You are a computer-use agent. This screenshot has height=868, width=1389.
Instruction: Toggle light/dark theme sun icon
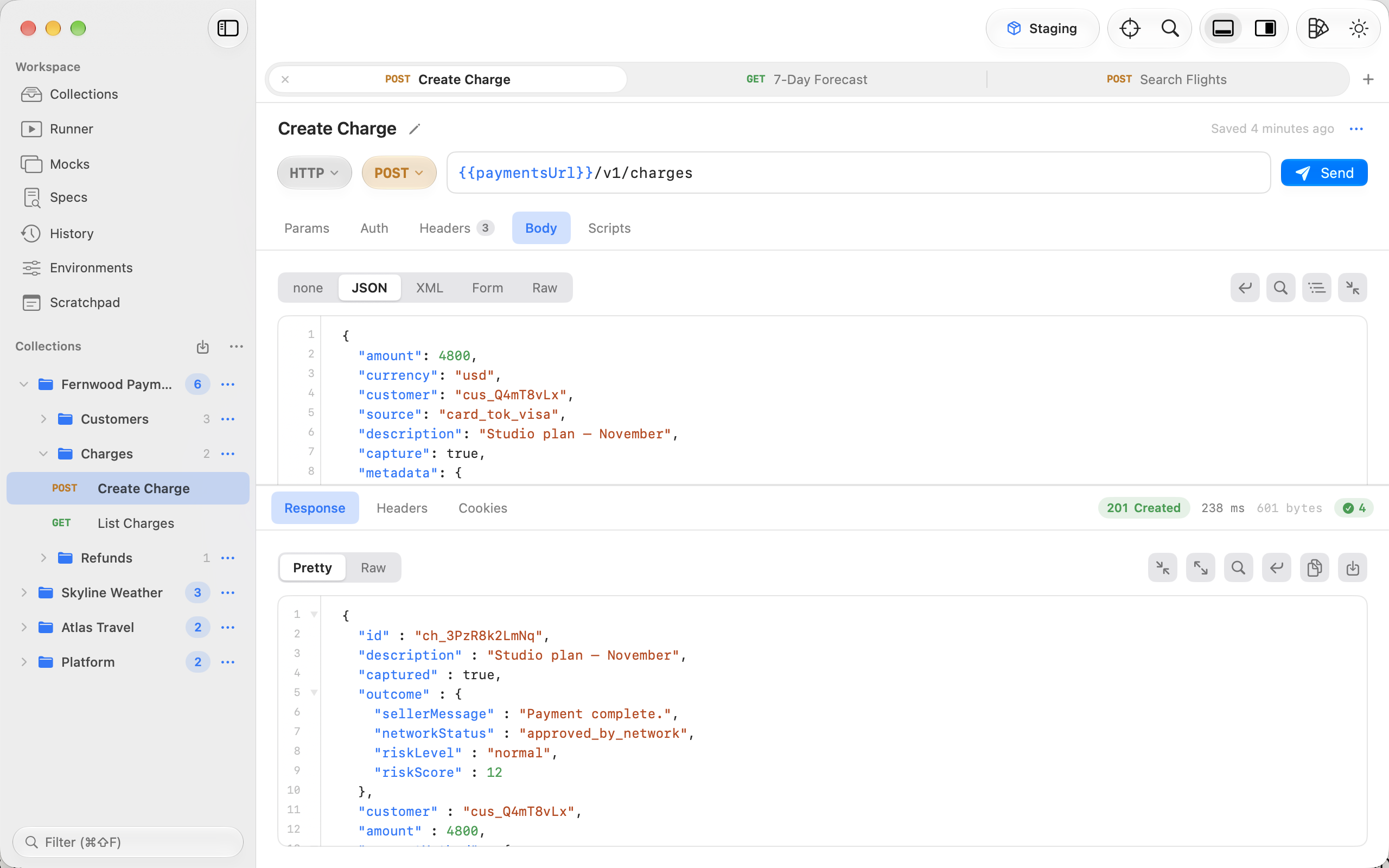tap(1359, 28)
